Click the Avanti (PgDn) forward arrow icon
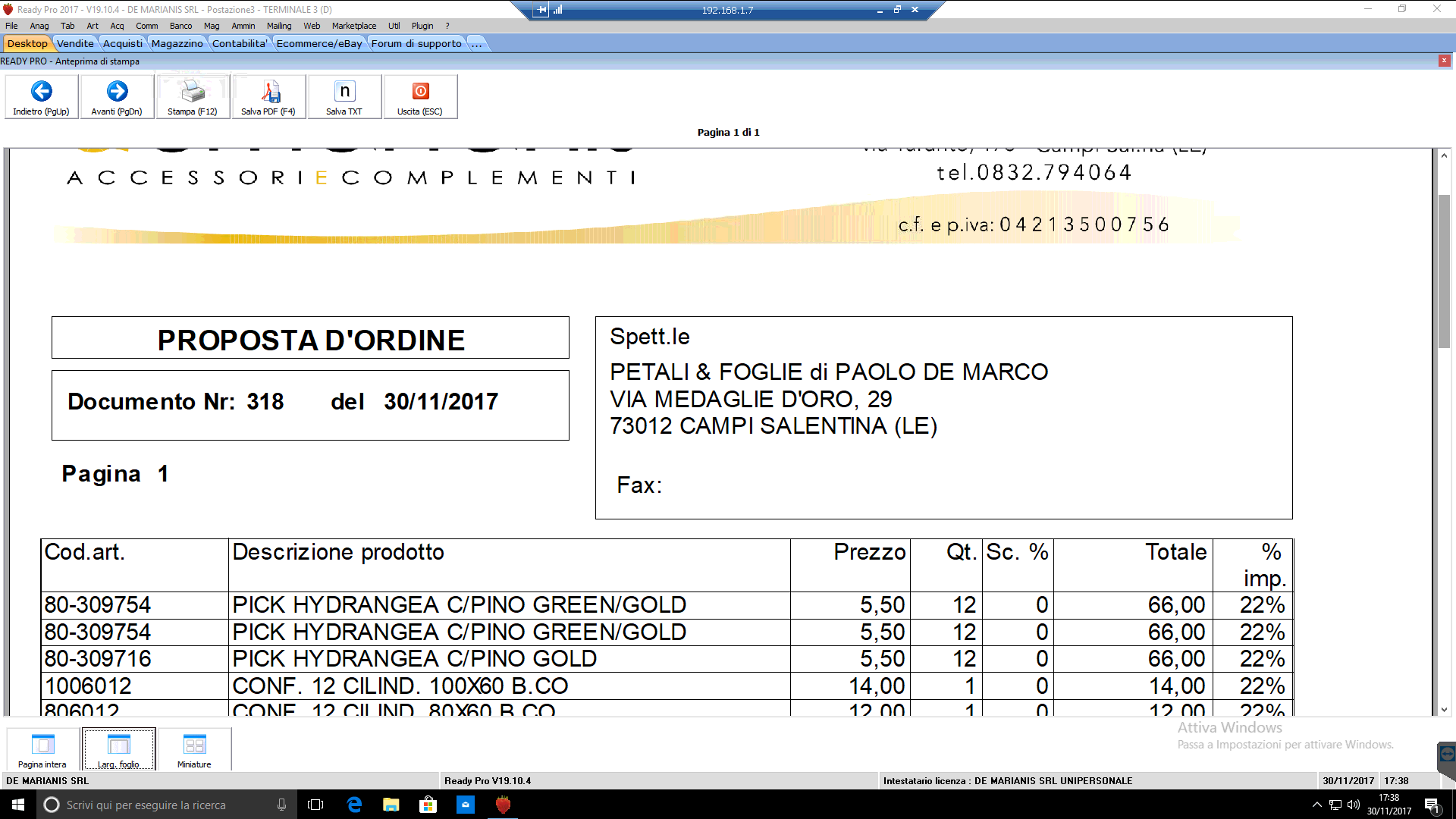 [x=117, y=92]
